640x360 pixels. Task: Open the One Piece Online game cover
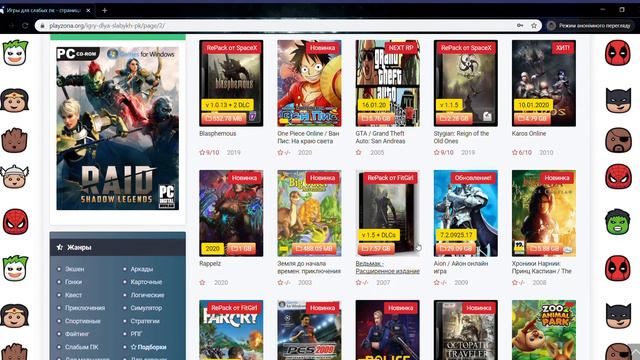tap(309, 83)
